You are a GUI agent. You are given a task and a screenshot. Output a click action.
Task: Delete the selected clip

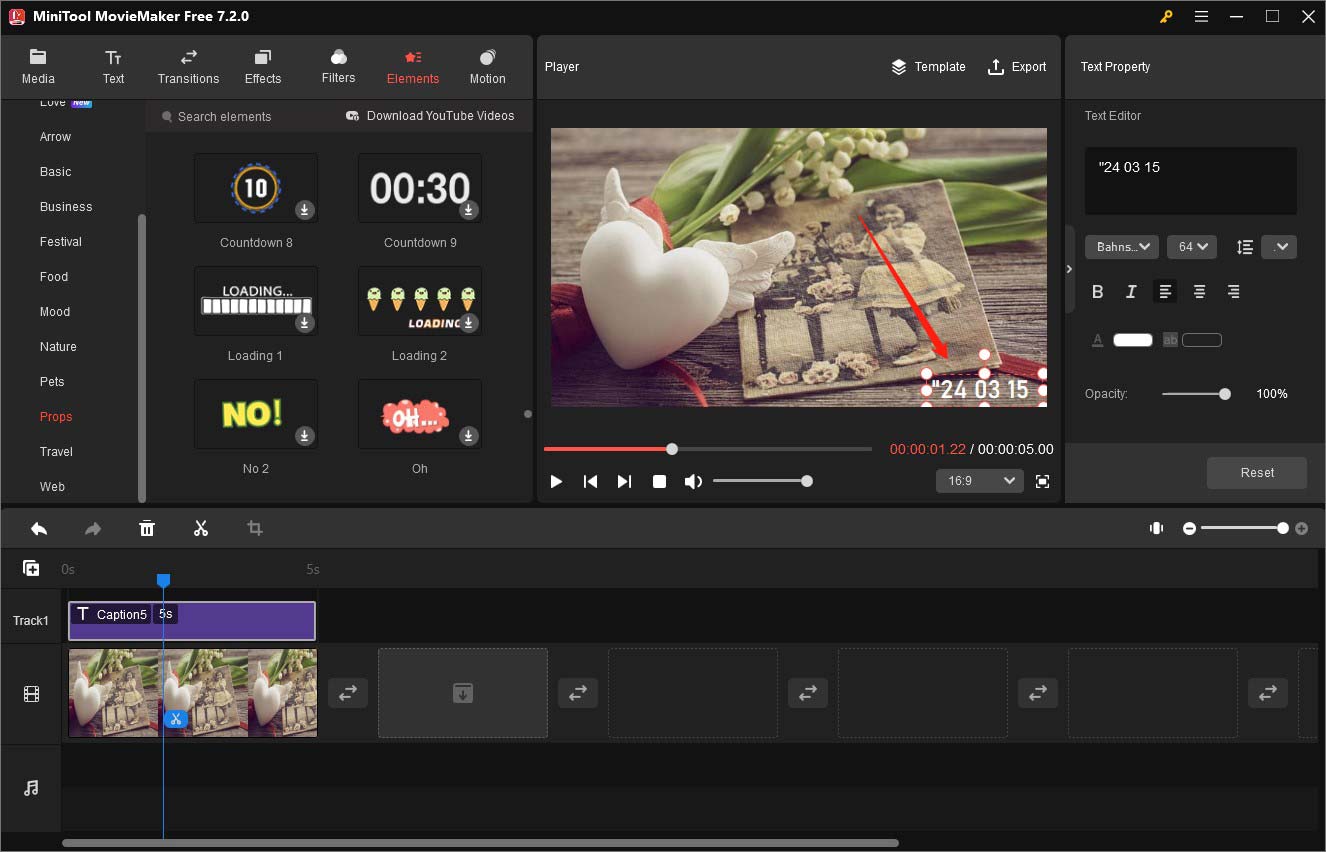click(x=147, y=528)
